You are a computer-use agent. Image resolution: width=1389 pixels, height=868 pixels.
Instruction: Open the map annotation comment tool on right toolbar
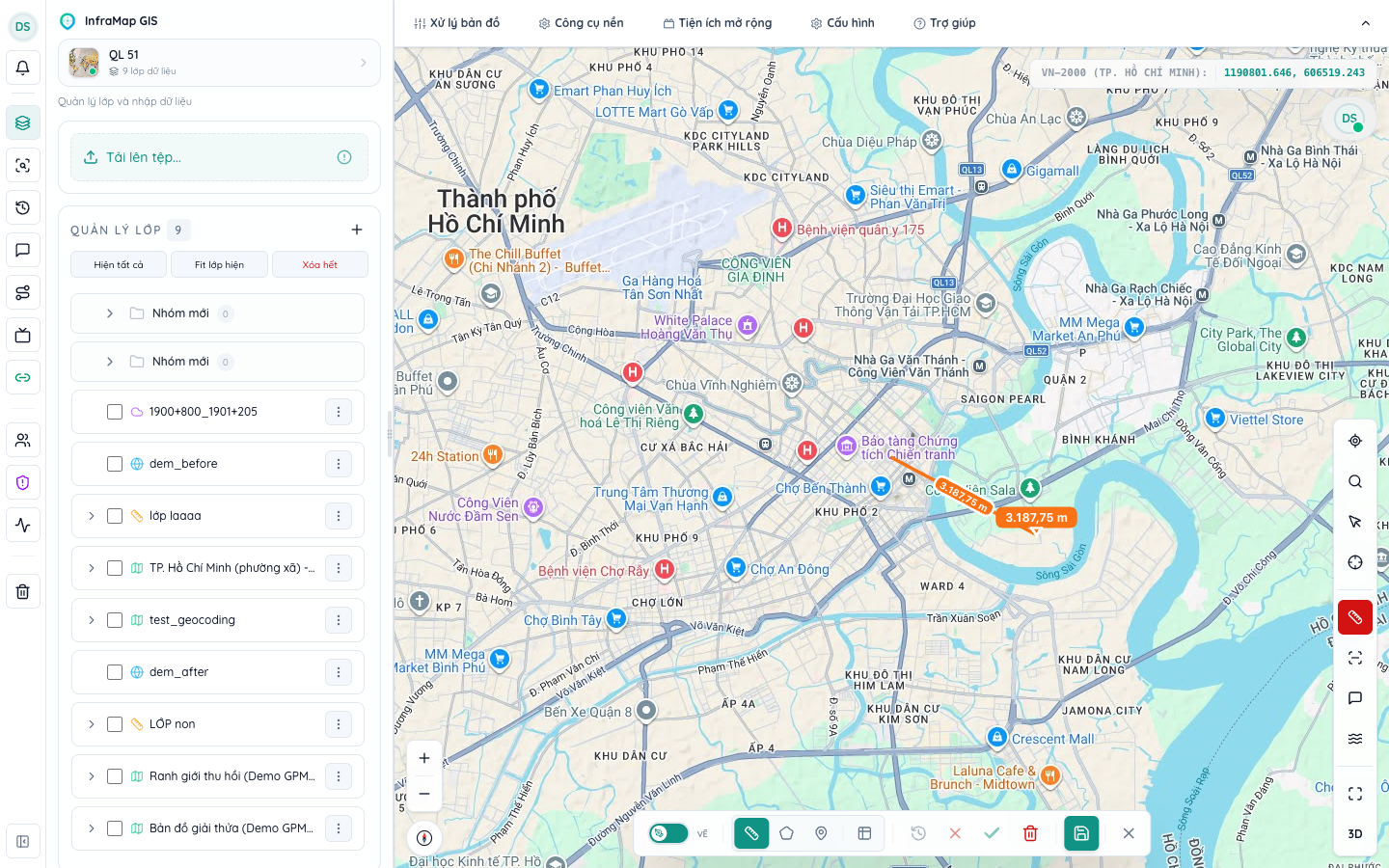pos(1355,698)
